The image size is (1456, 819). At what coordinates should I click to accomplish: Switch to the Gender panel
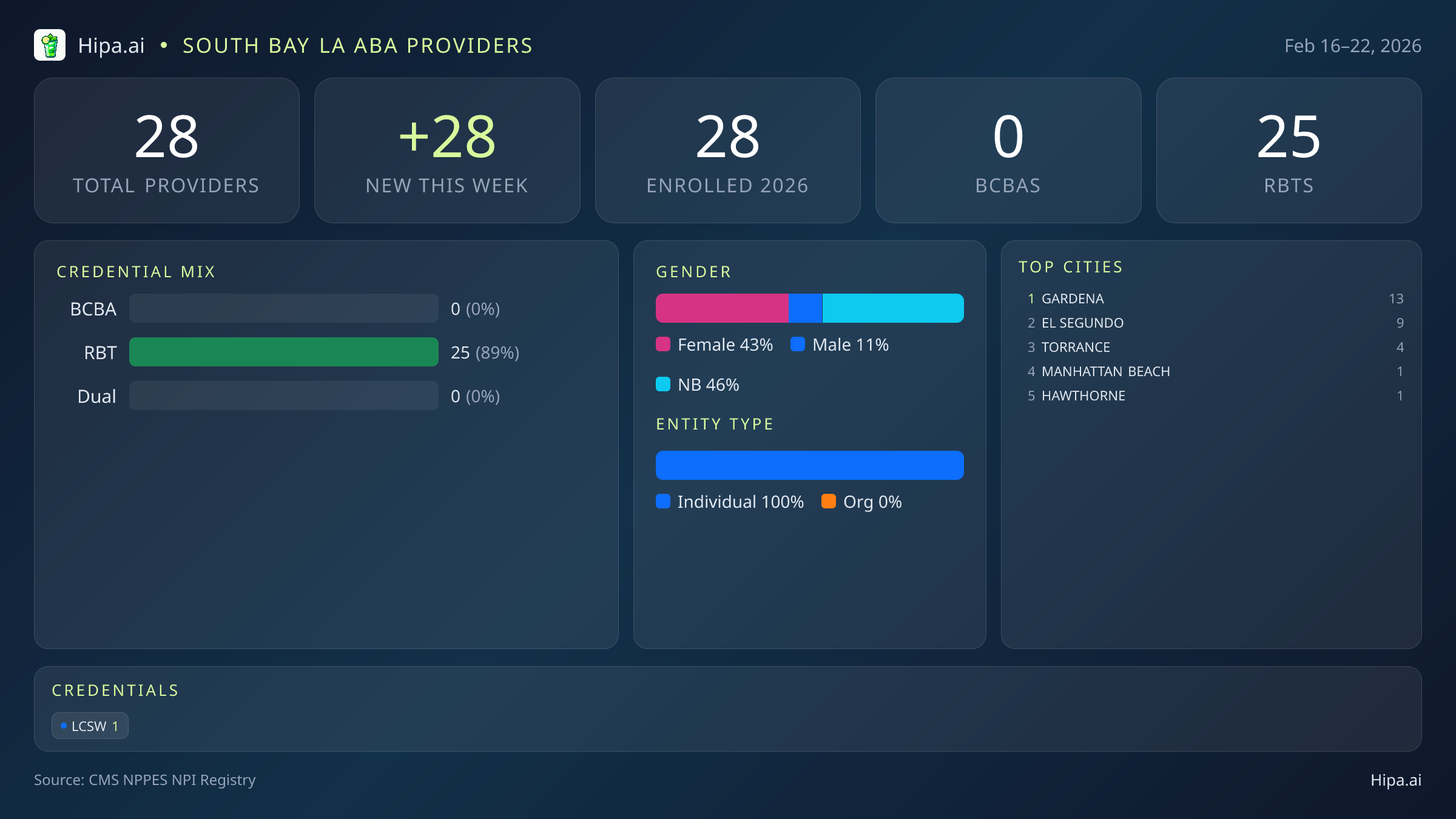[693, 271]
